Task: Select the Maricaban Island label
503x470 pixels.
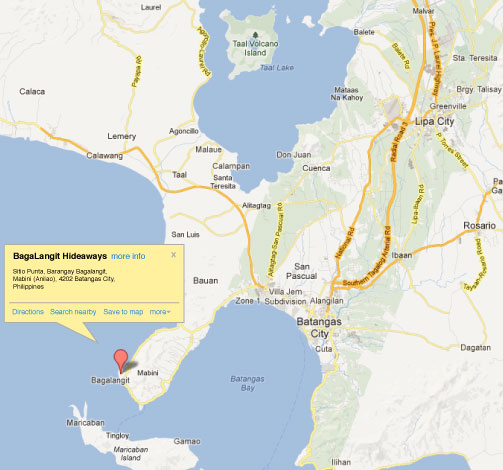Action: tap(131, 454)
